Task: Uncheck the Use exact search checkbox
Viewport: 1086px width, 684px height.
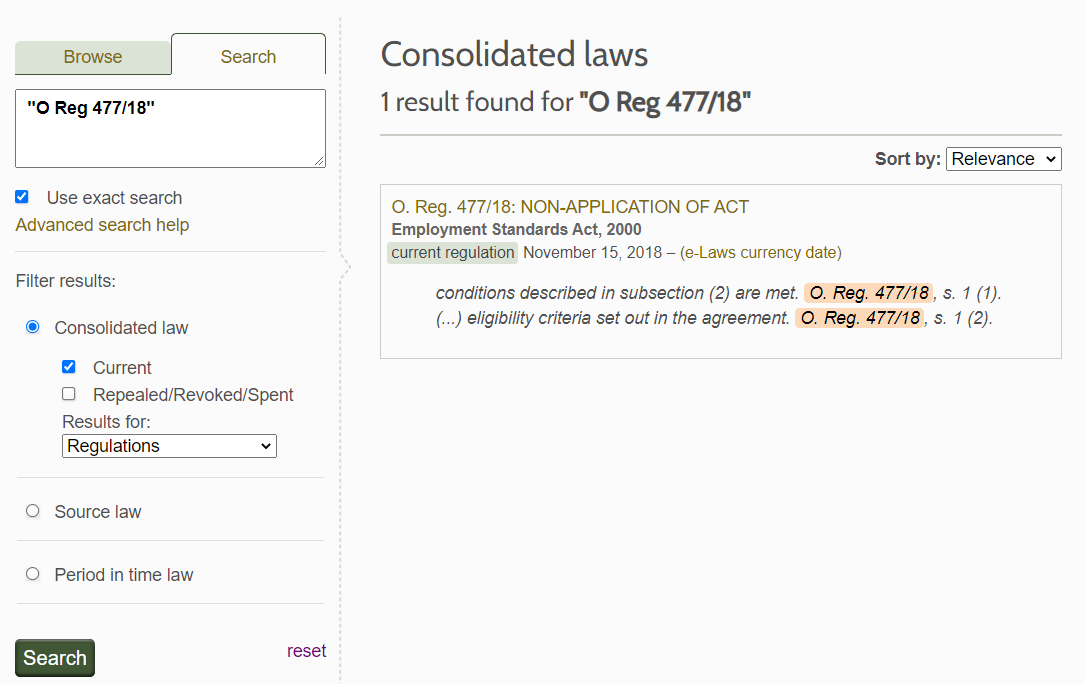Action: click(21, 196)
